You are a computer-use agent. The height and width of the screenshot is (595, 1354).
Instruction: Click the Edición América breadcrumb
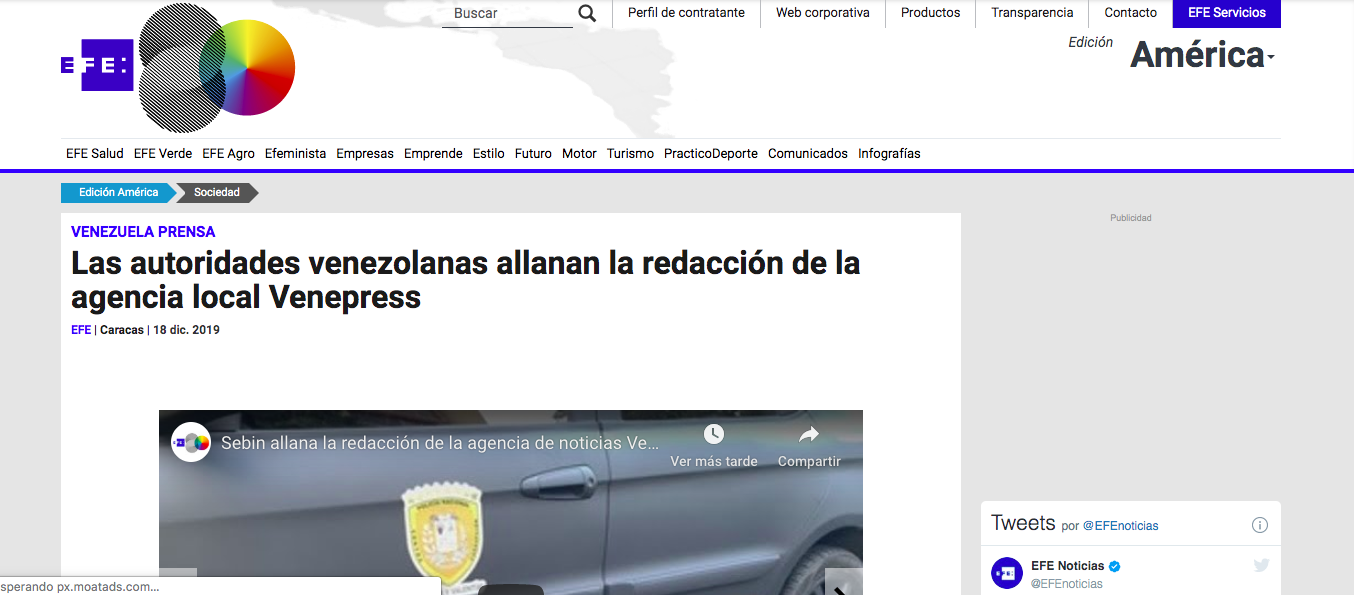coord(118,193)
